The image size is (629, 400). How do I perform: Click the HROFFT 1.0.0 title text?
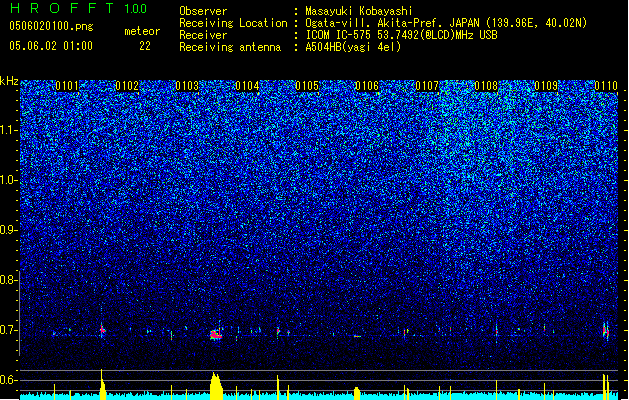pos(78,8)
